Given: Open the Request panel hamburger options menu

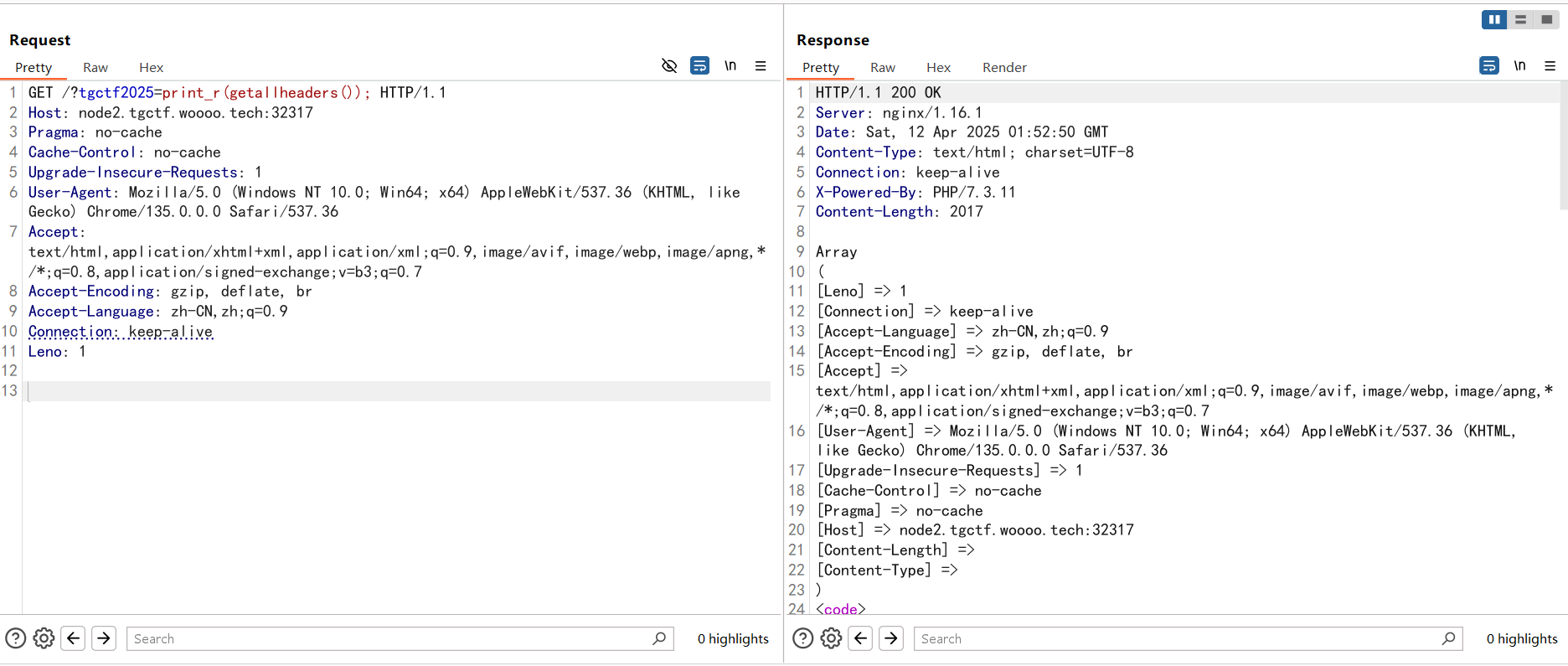Looking at the screenshot, I should tap(761, 65).
